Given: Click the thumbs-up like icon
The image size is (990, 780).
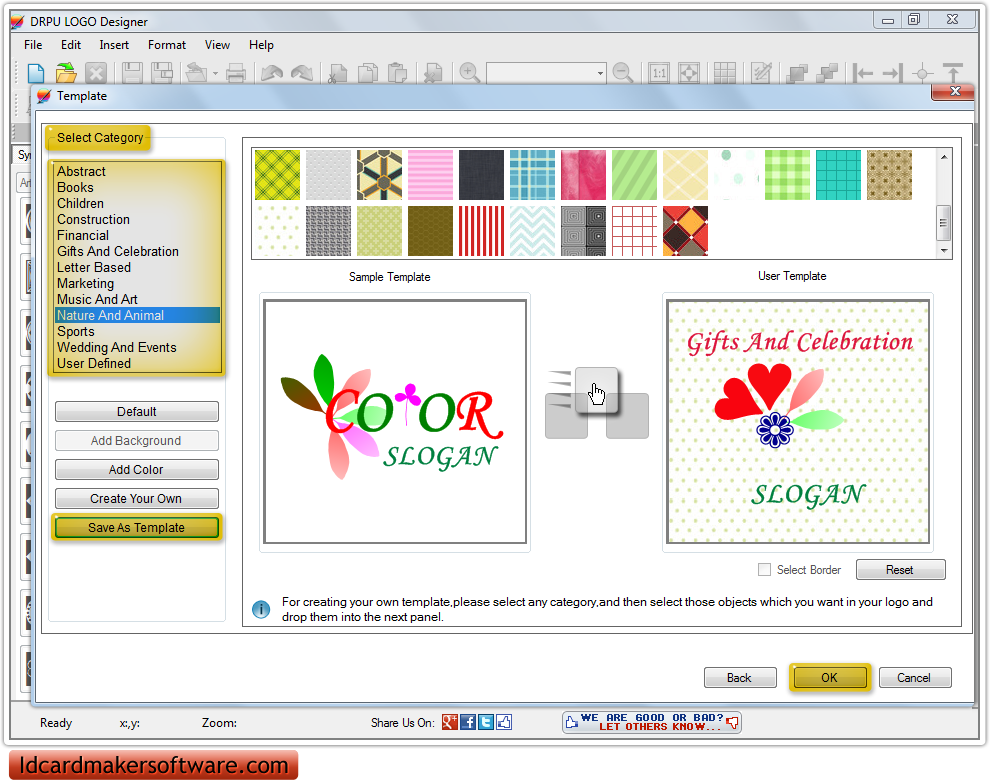Looking at the screenshot, I should [x=504, y=722].
